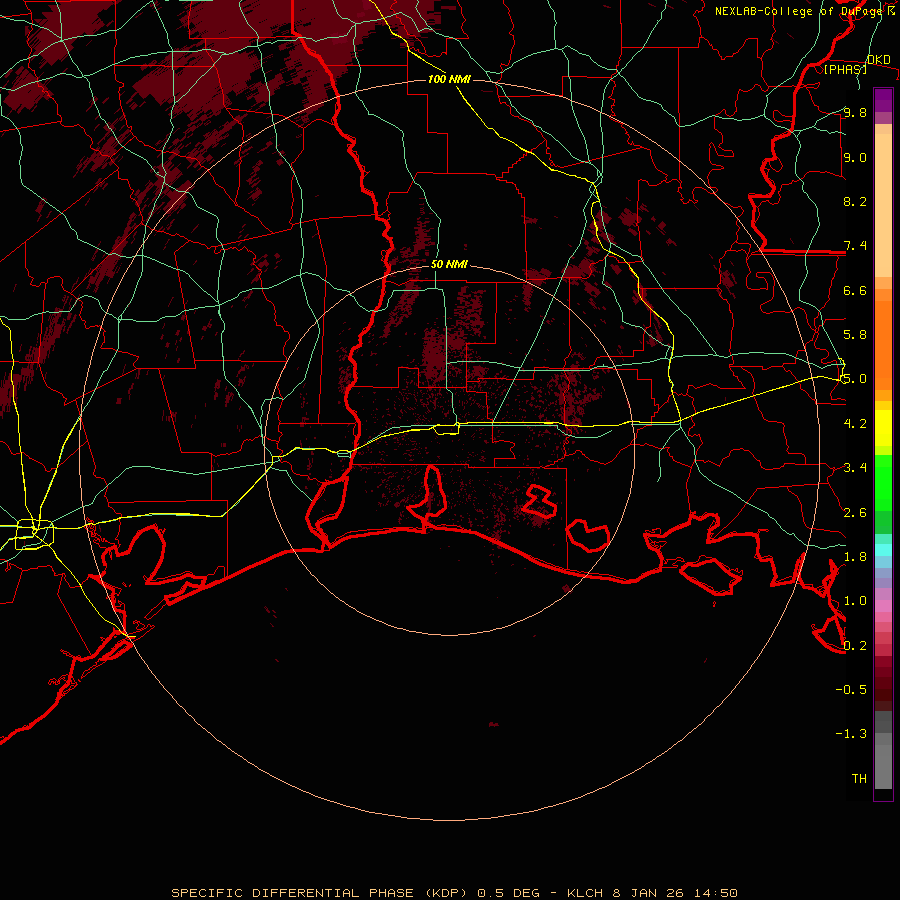Click the 6.6 scale value
This screenshot has height=900, width=900.
tap(855, 290)
